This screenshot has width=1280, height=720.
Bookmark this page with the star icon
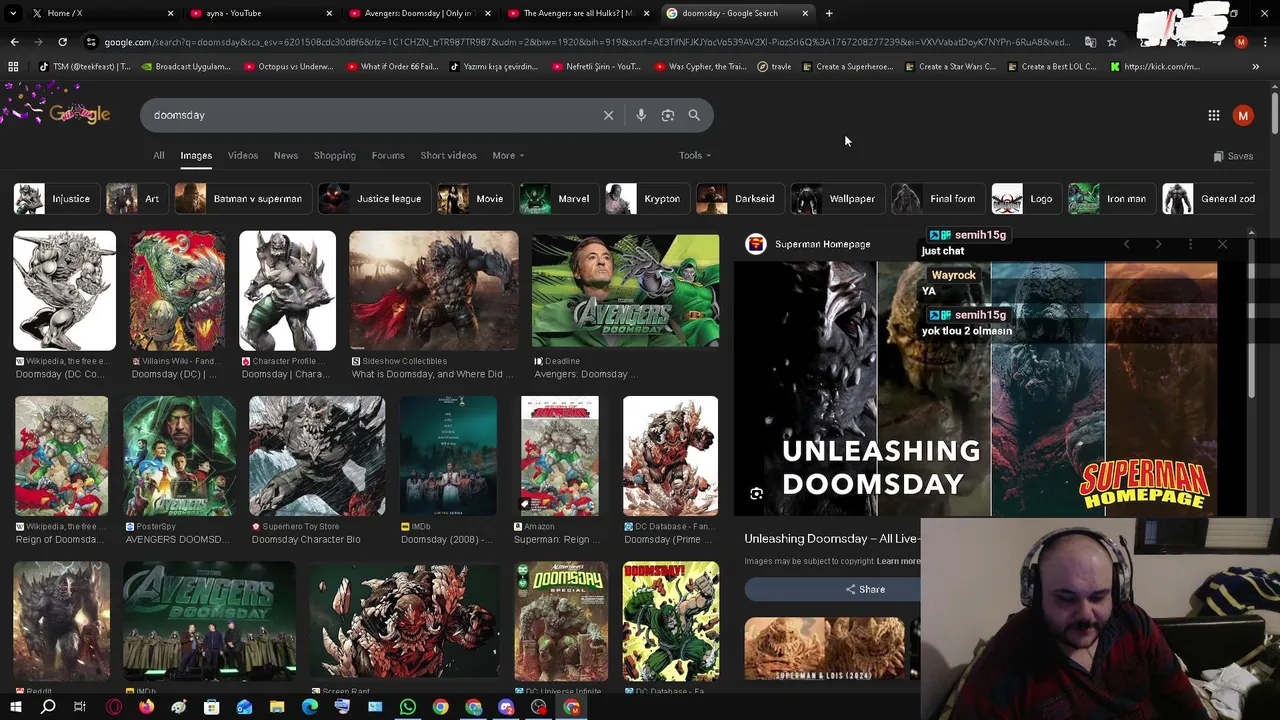click(x=1111, y=42)
